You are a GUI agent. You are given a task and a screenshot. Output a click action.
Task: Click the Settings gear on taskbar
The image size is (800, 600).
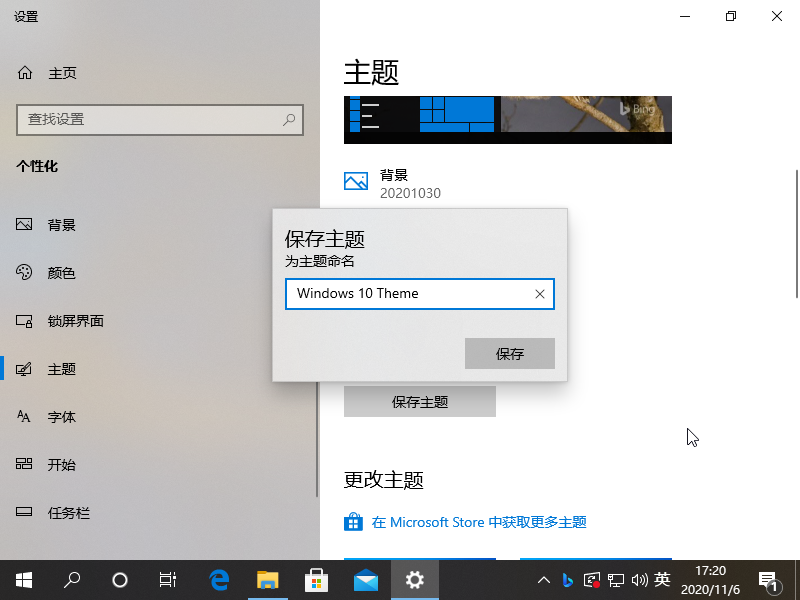(x=414, y=580)
